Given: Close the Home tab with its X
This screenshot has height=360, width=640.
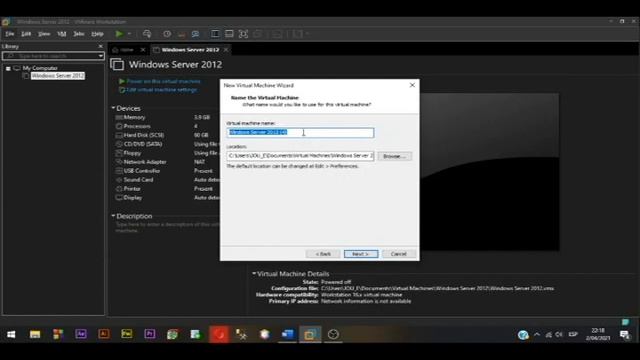Looking at the screenshot, I should click(143, 50).
